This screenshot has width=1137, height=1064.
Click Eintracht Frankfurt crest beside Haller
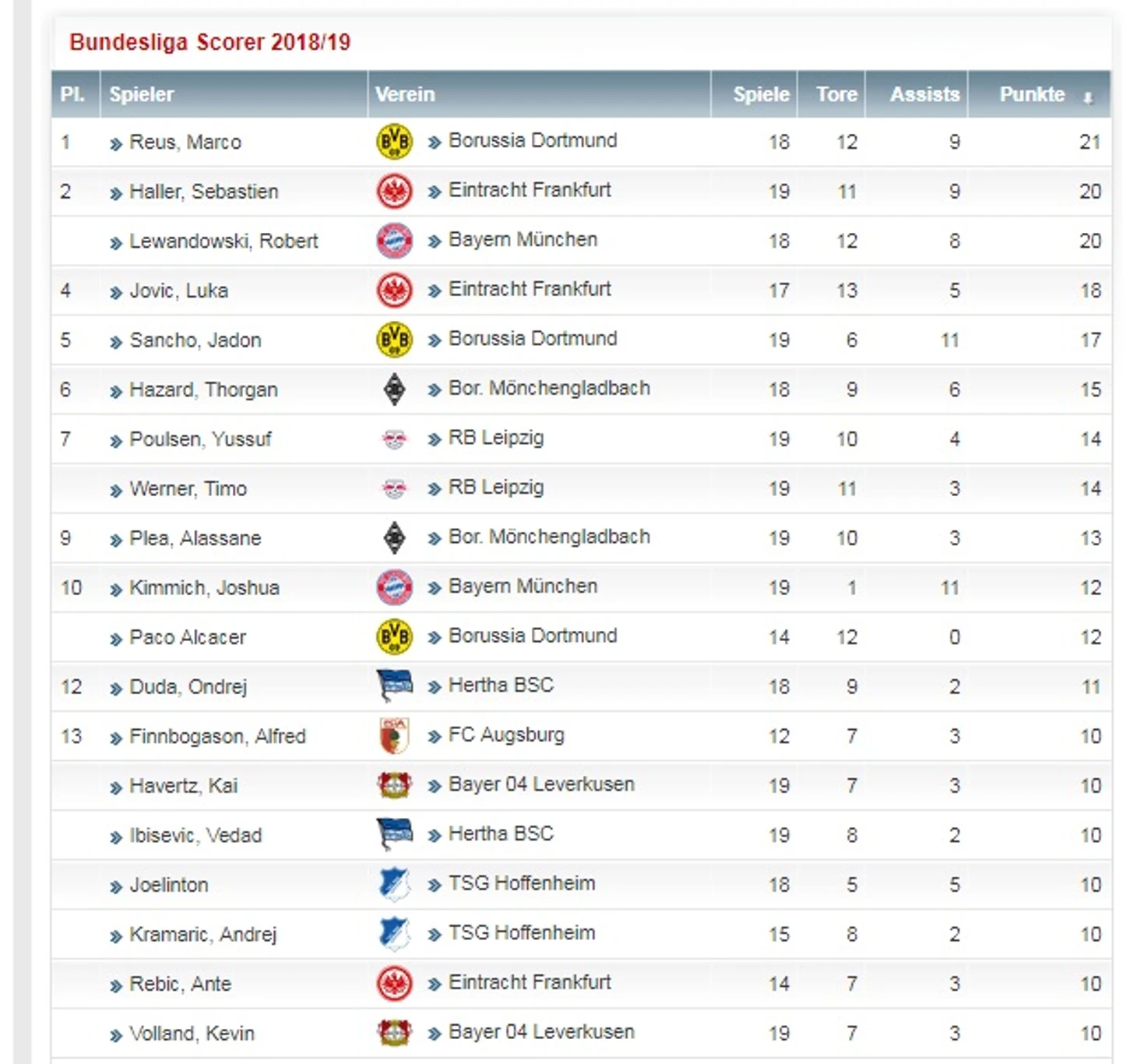pos(394,192)
